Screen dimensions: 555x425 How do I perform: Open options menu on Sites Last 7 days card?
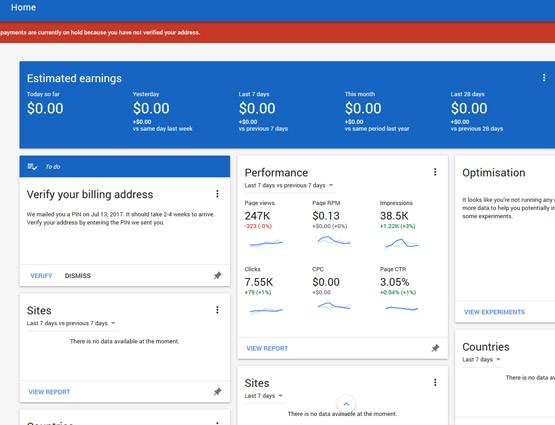pyautogui.click(x=435, y=382)
